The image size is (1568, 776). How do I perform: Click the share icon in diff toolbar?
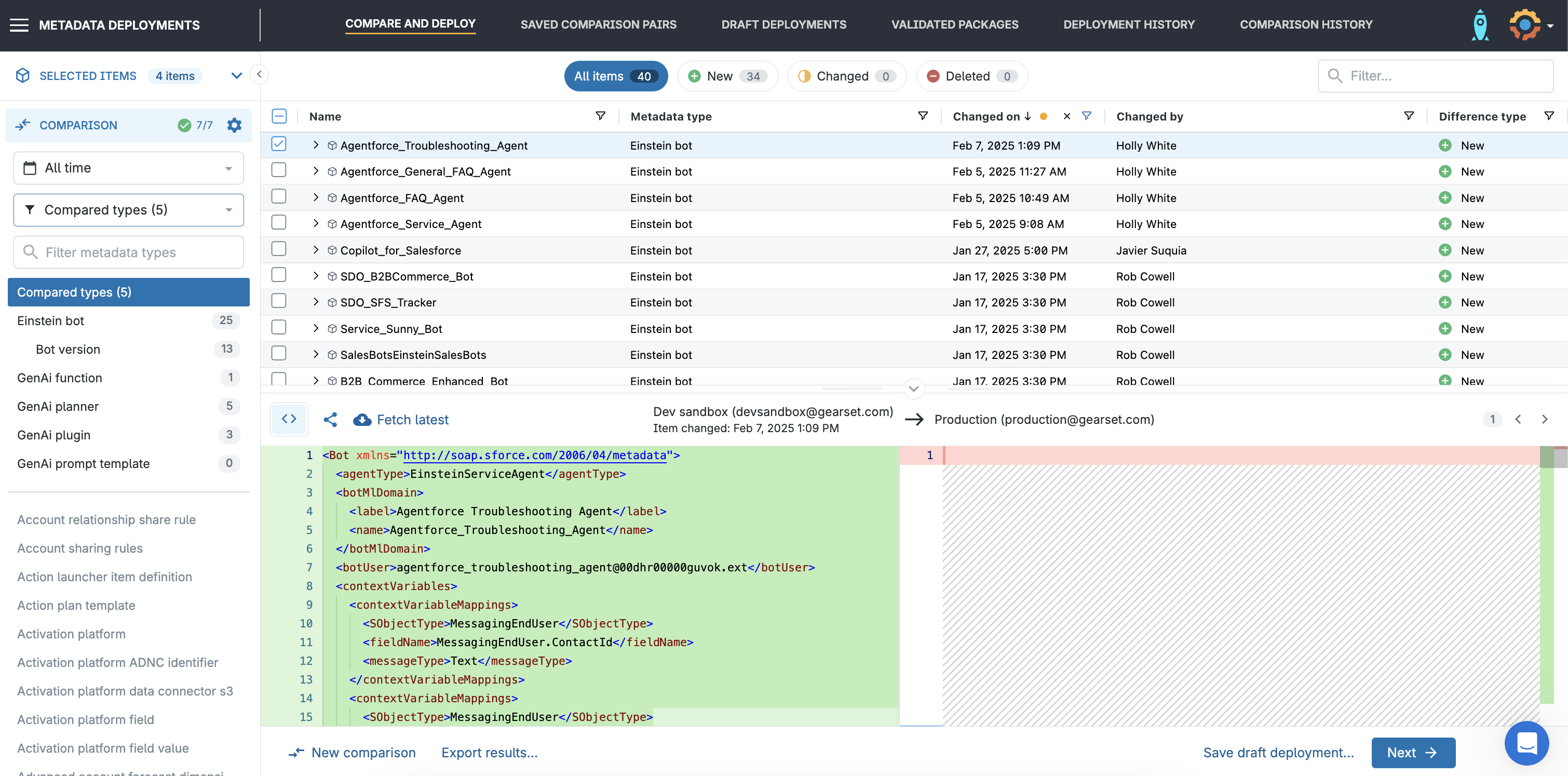331,420
